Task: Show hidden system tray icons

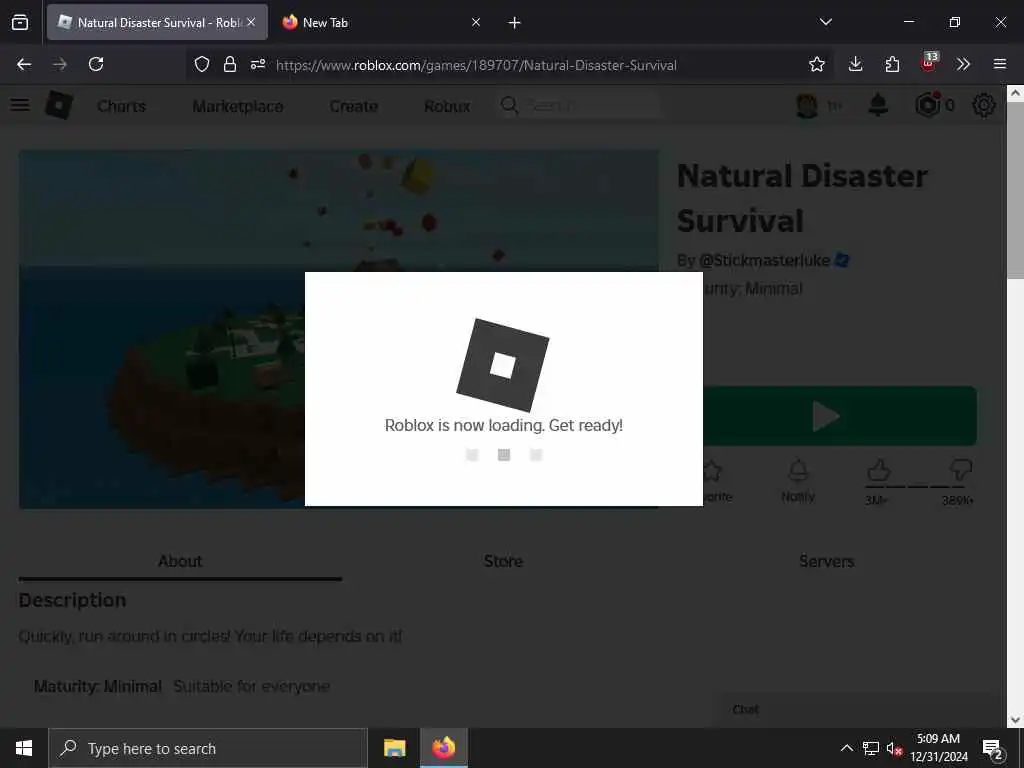Action: click(x=846, y=748)
